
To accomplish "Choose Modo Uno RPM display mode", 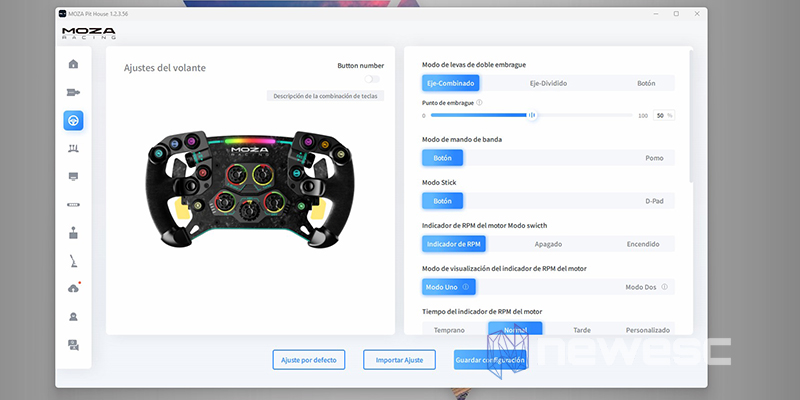I will point(448,287).
